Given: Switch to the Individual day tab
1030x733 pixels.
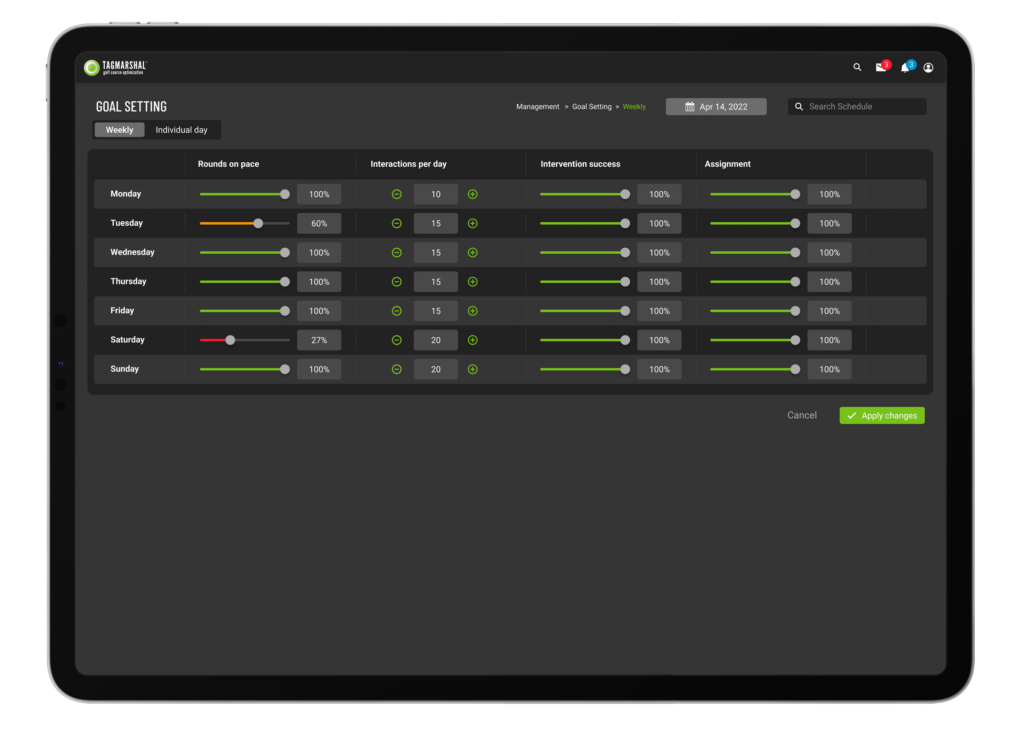Looking at the screenshot, I should pos(181,130).
